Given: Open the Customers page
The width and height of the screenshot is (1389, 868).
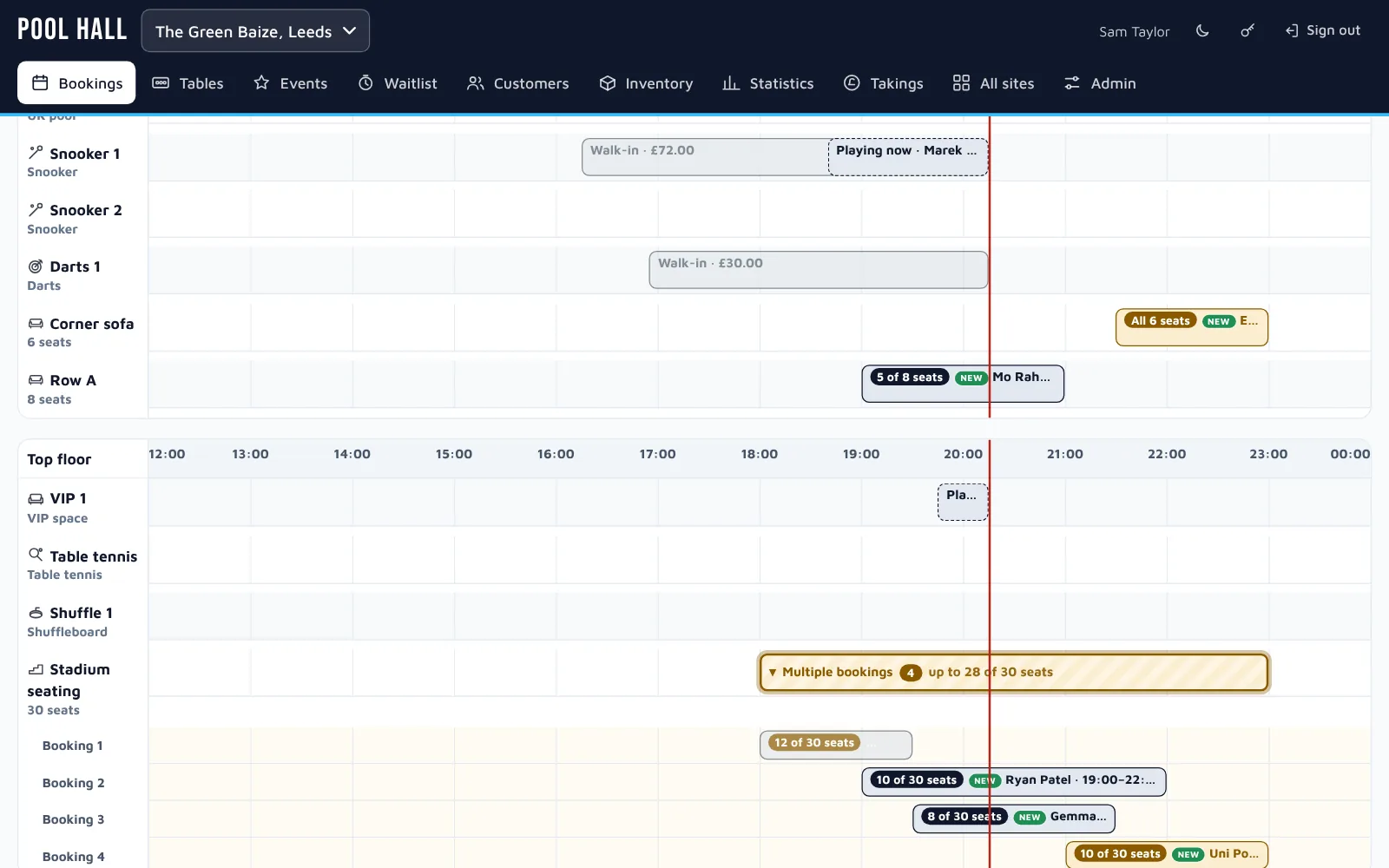Looking at the screenshot, I should 518,83.
